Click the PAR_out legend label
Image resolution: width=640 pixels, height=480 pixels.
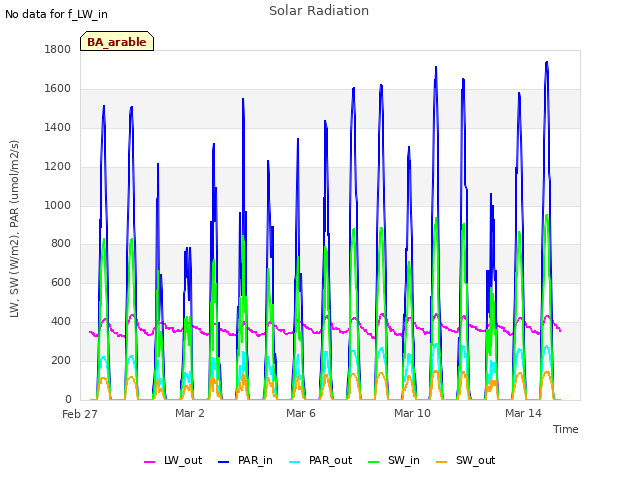330,460
